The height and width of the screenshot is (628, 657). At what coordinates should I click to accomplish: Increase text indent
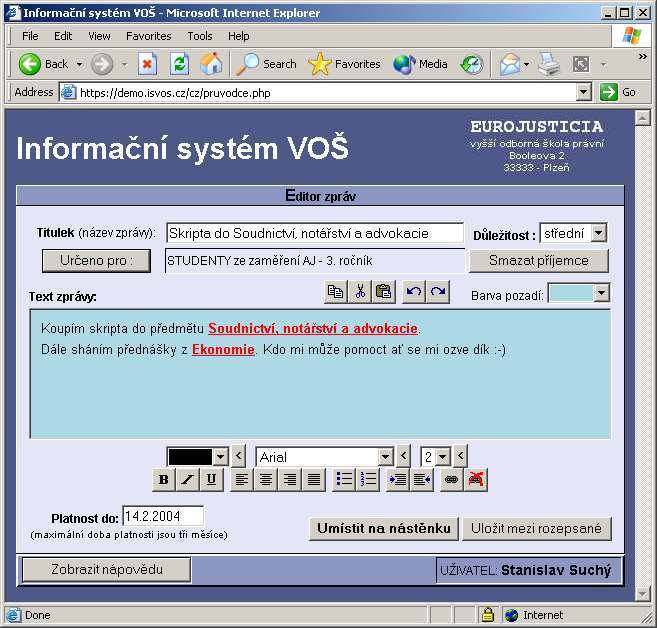click(398, 479)
